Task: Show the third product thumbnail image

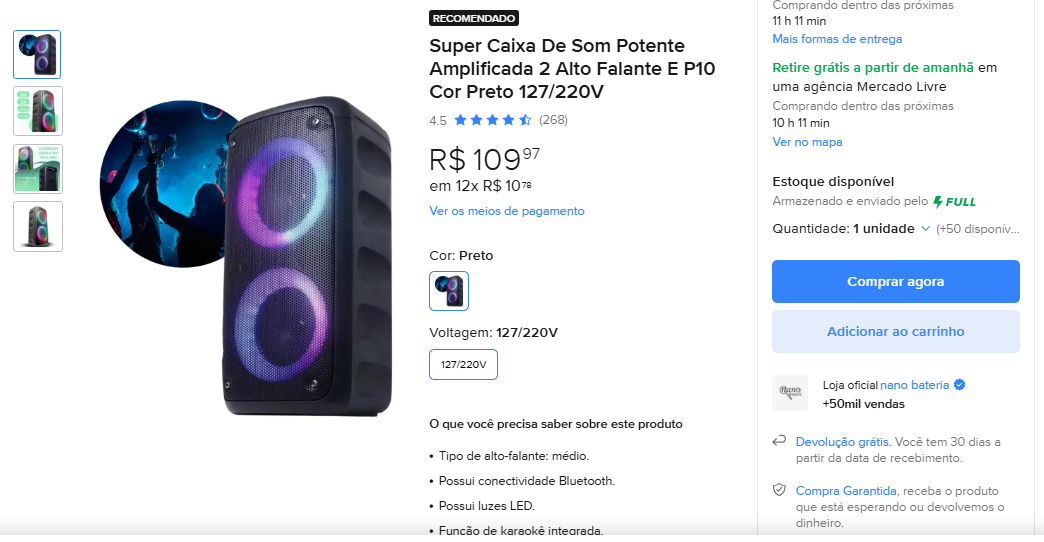Action: (x=38, y=169)
